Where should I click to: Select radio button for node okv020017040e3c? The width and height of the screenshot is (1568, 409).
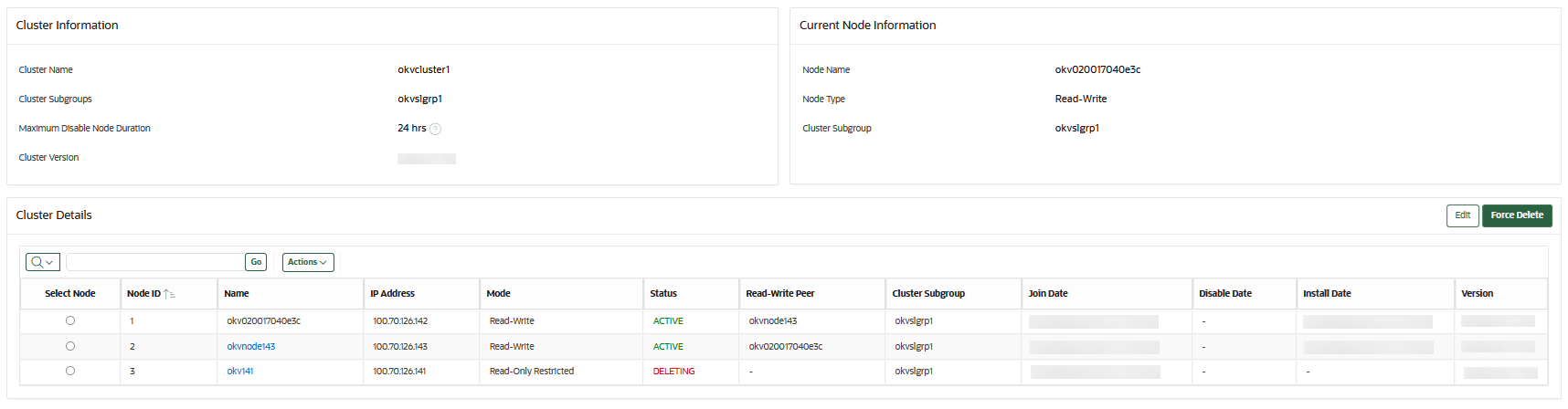click(70, 320)
